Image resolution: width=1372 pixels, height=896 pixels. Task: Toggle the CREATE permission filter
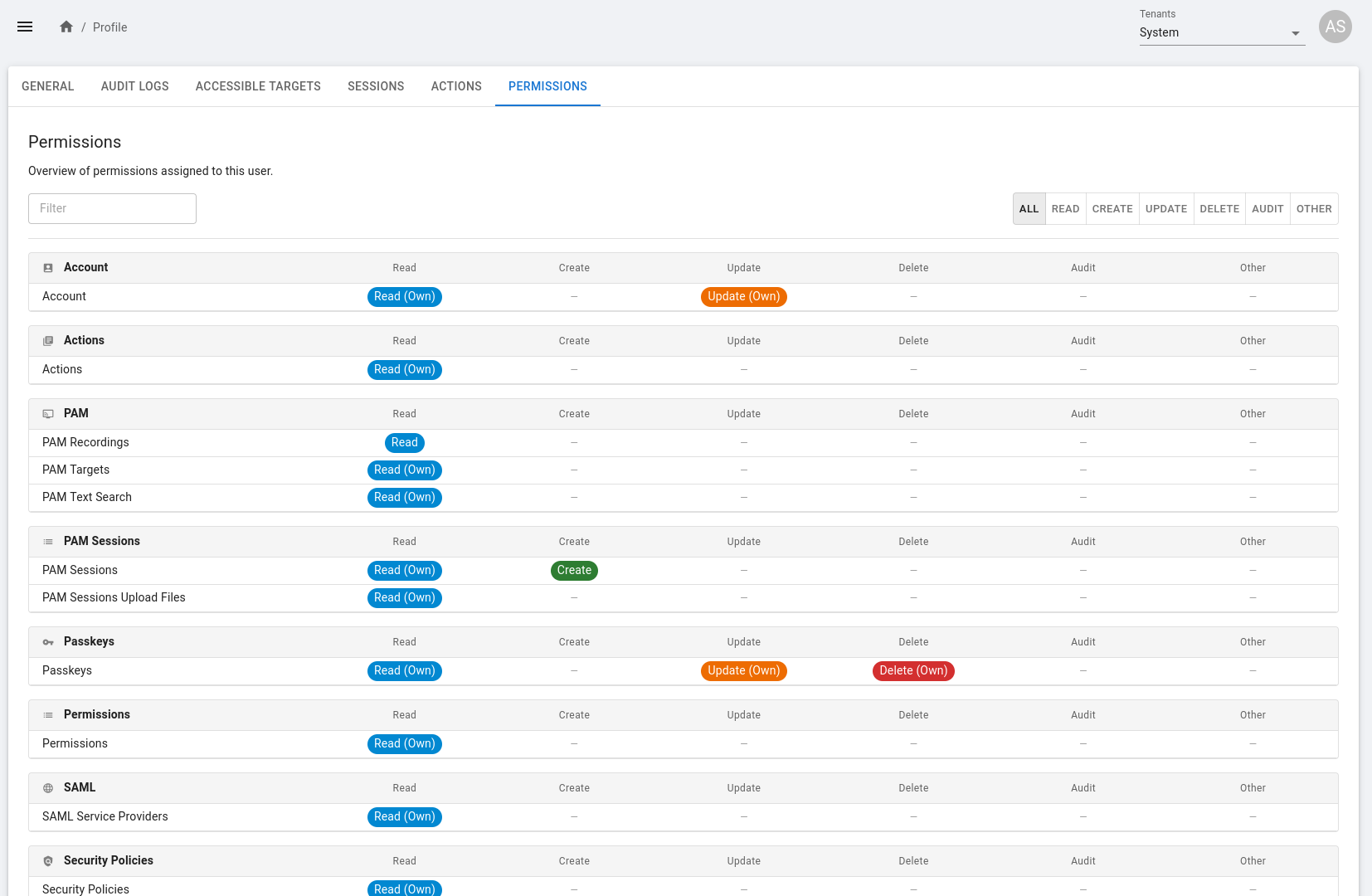pos(1112,209)
